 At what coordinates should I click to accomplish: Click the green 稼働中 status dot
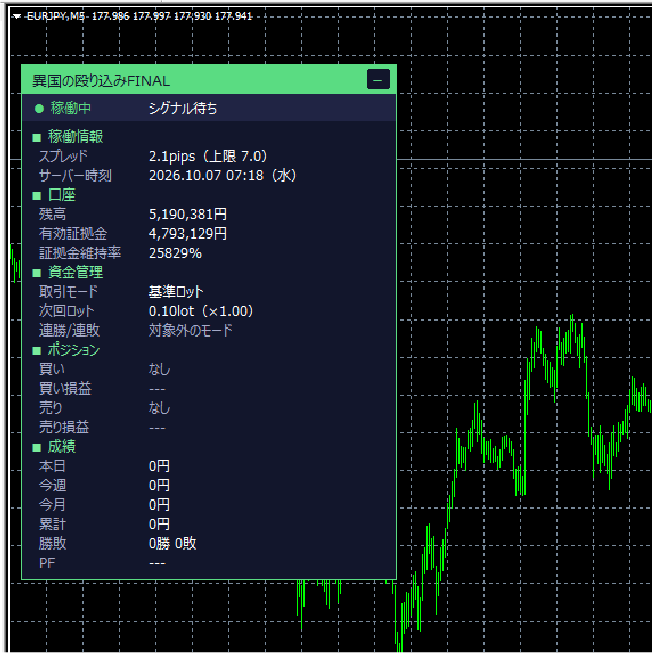pyautogui.click(x=40, y=109)
